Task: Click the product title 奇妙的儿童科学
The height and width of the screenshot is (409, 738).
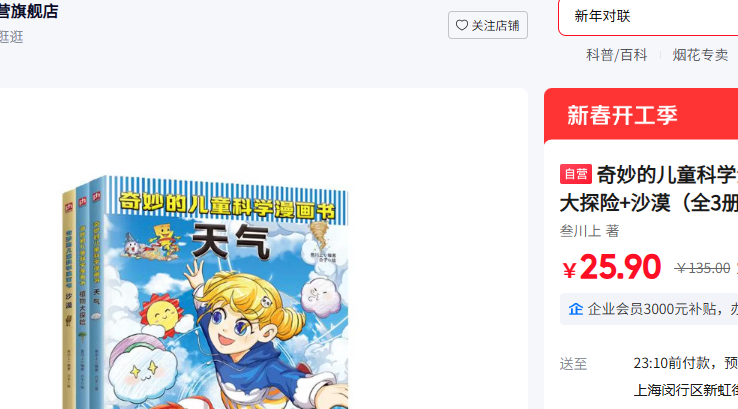Action: point(667,175)
